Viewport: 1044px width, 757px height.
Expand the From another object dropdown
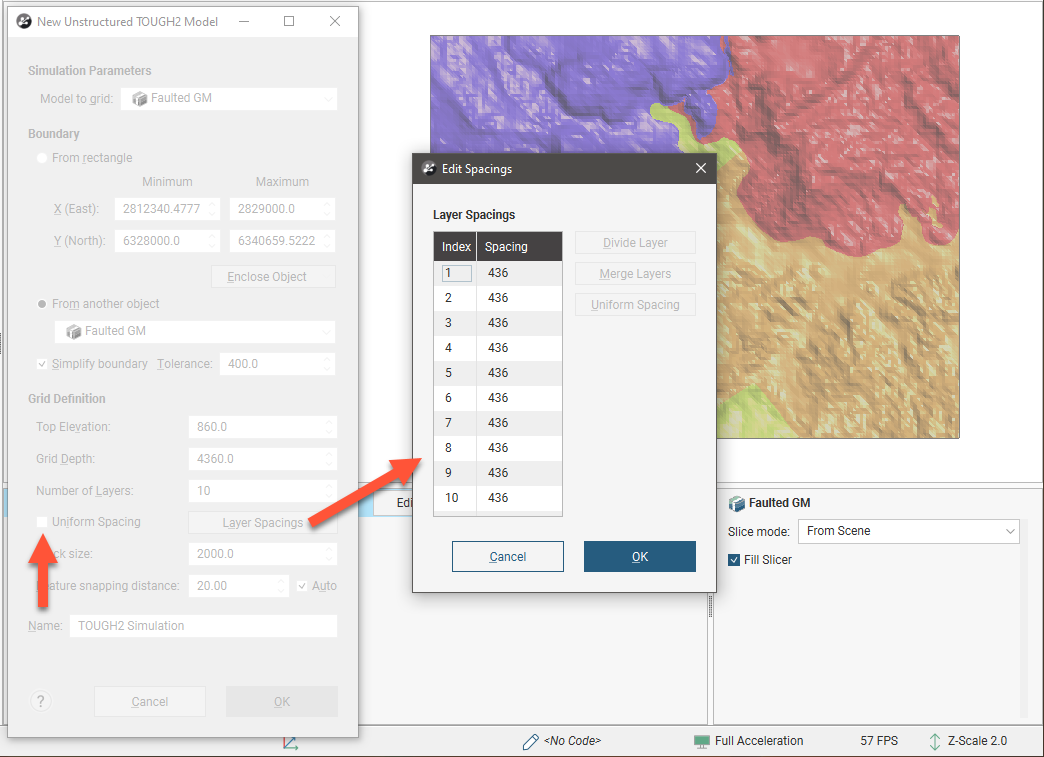[x=195, y=331]
